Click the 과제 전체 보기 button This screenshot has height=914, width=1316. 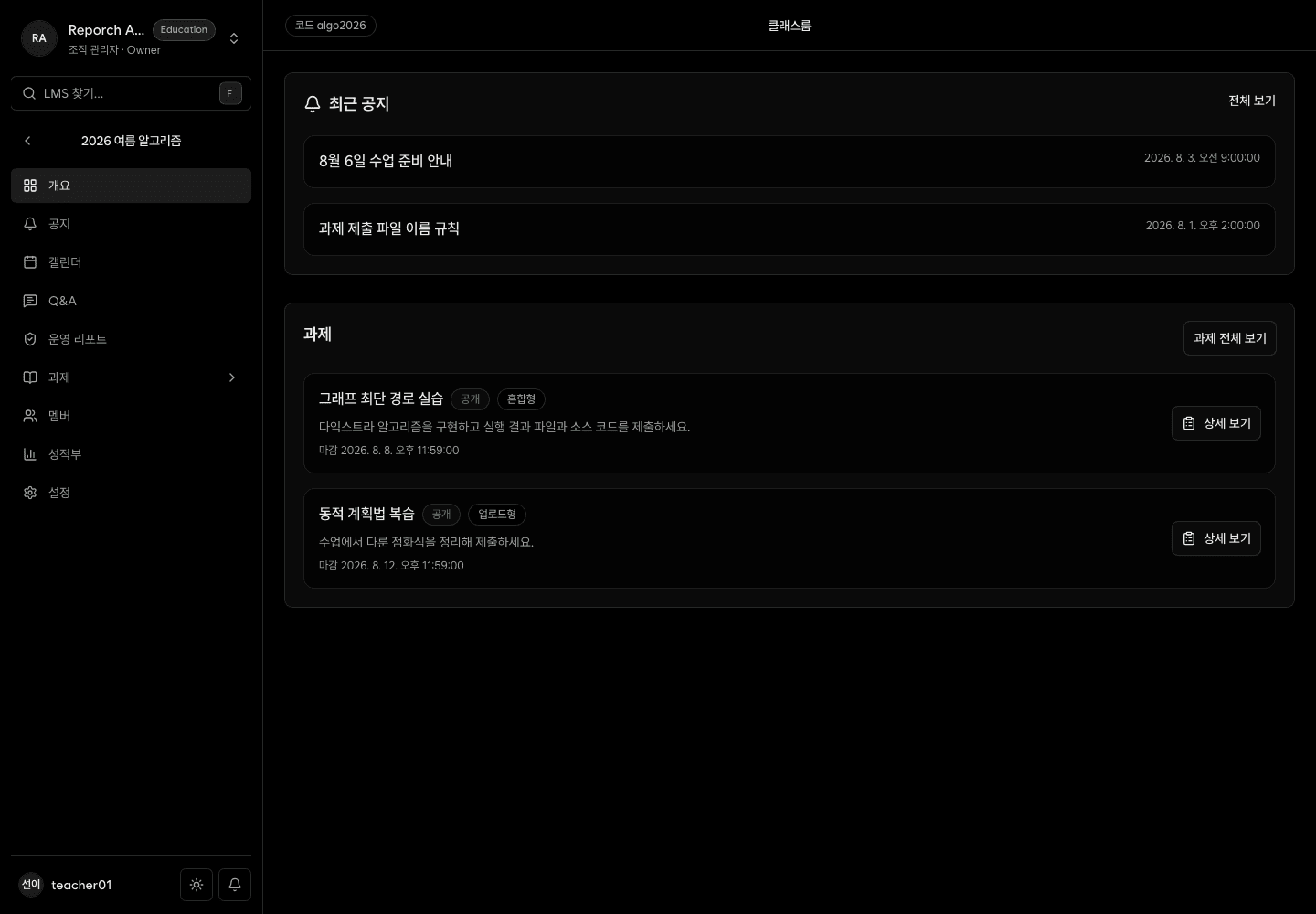click(1230, 338)
